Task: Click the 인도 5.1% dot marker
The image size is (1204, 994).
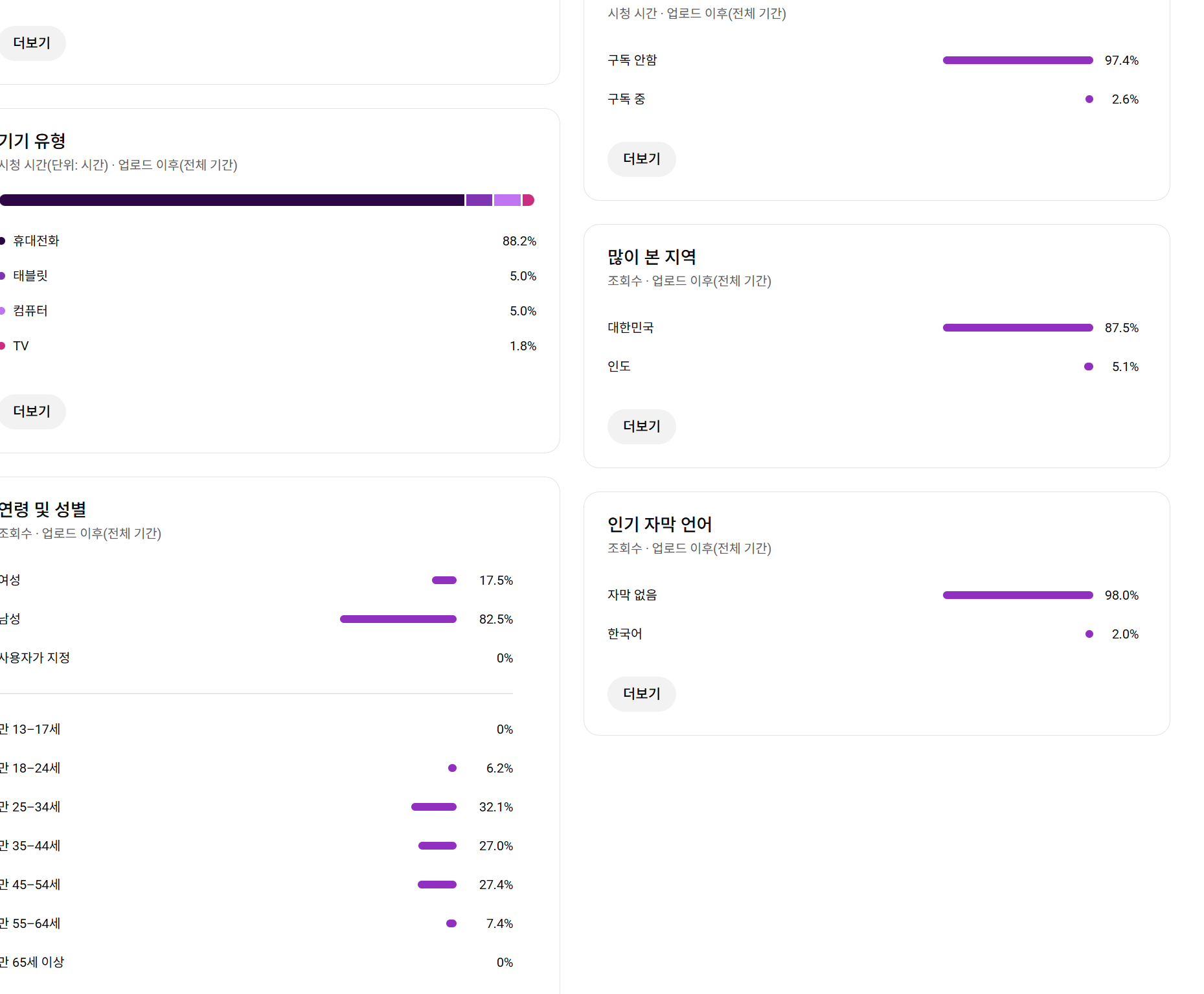Action: pos(1089,367)
